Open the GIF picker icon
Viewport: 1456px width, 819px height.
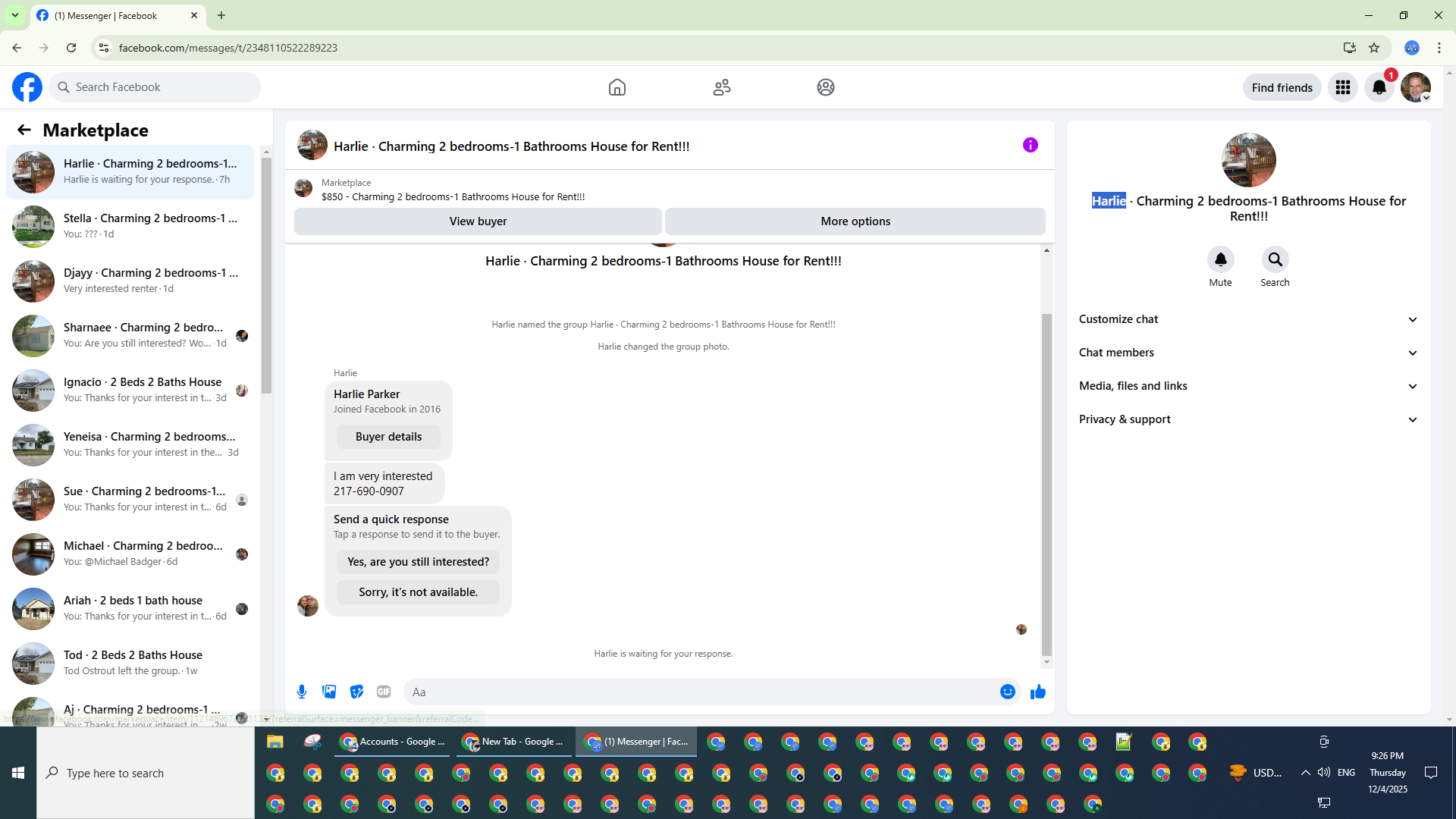[384, 692]
